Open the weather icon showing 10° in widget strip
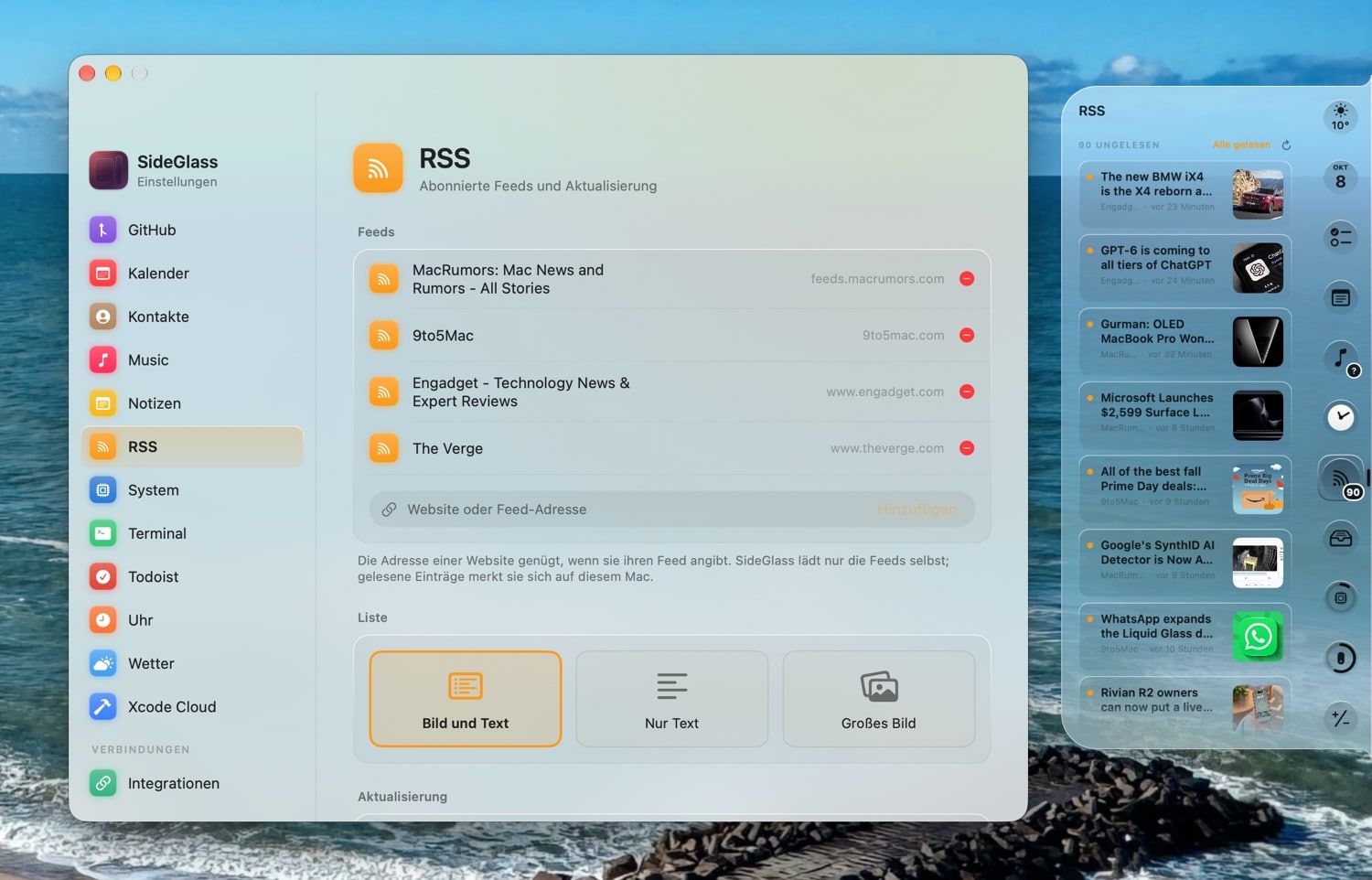This screenshot has width=1372, height=880. click(1341, 117)
